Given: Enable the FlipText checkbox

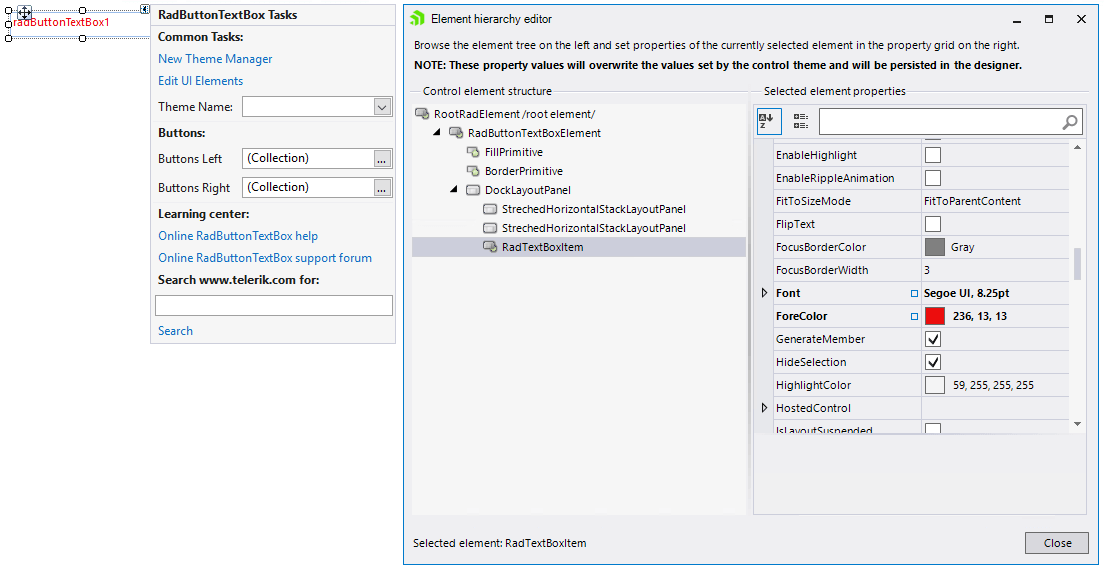Looking at the screenshot, I should click(933, 224).
